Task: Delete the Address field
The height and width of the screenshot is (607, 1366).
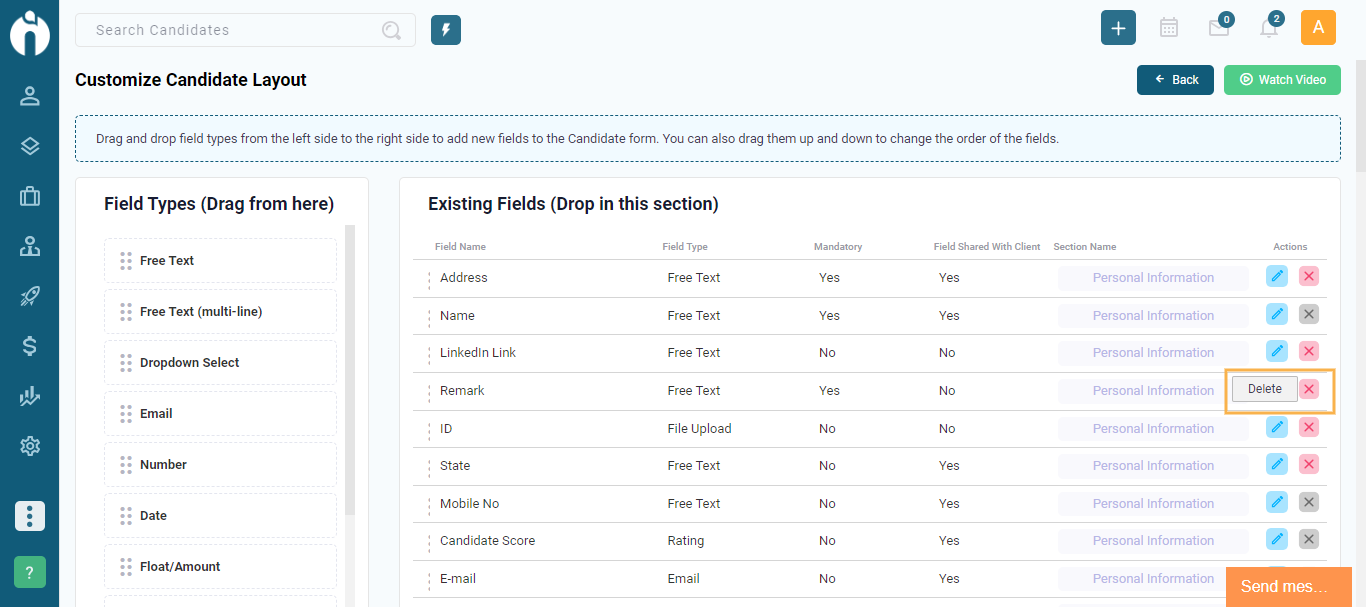Action: pyautogui.click(x=1309, y=276)
